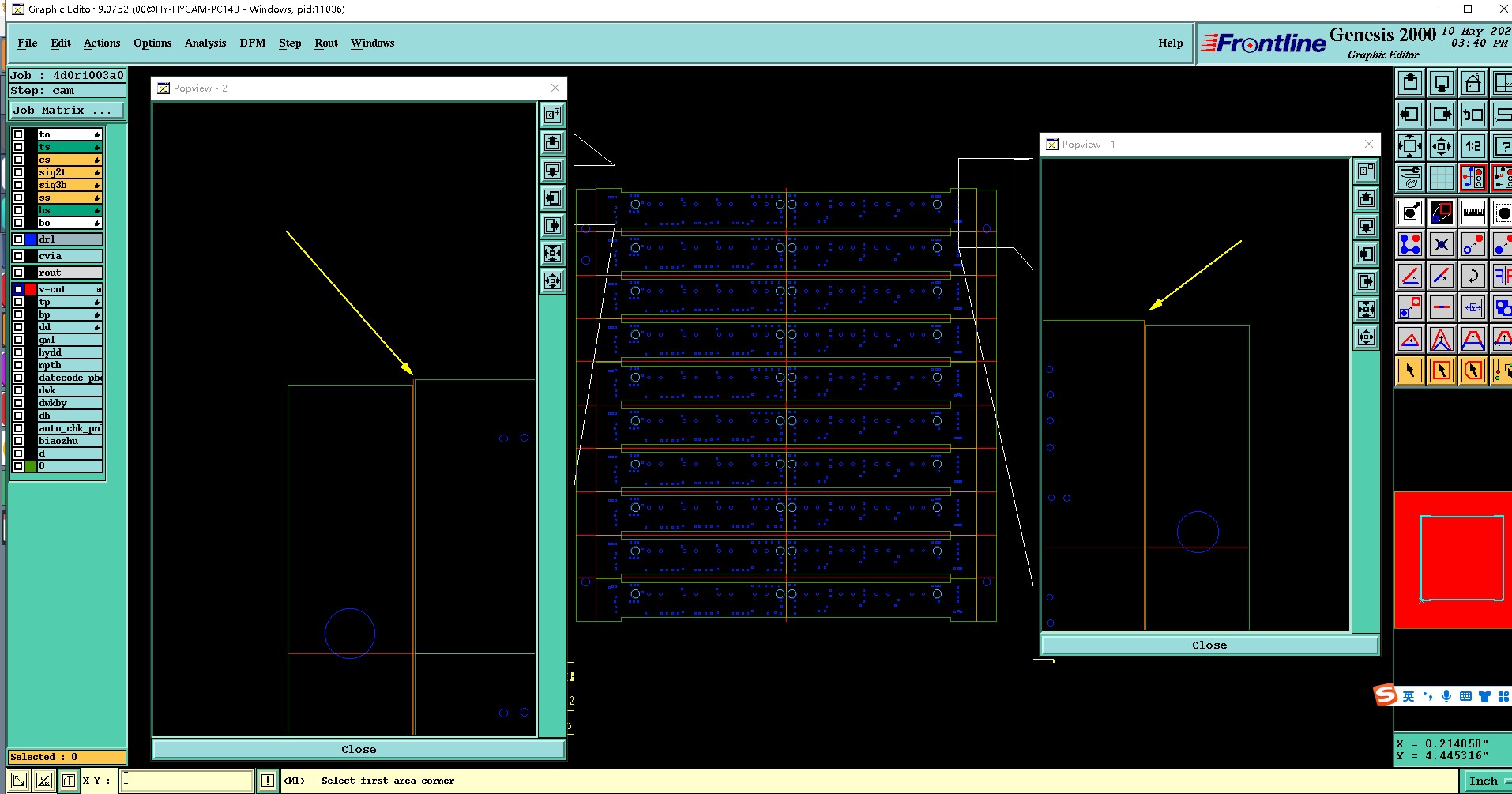Click the green color swatch of layer 0
The width and height of the screenshot is (1512, 794).
31,466
